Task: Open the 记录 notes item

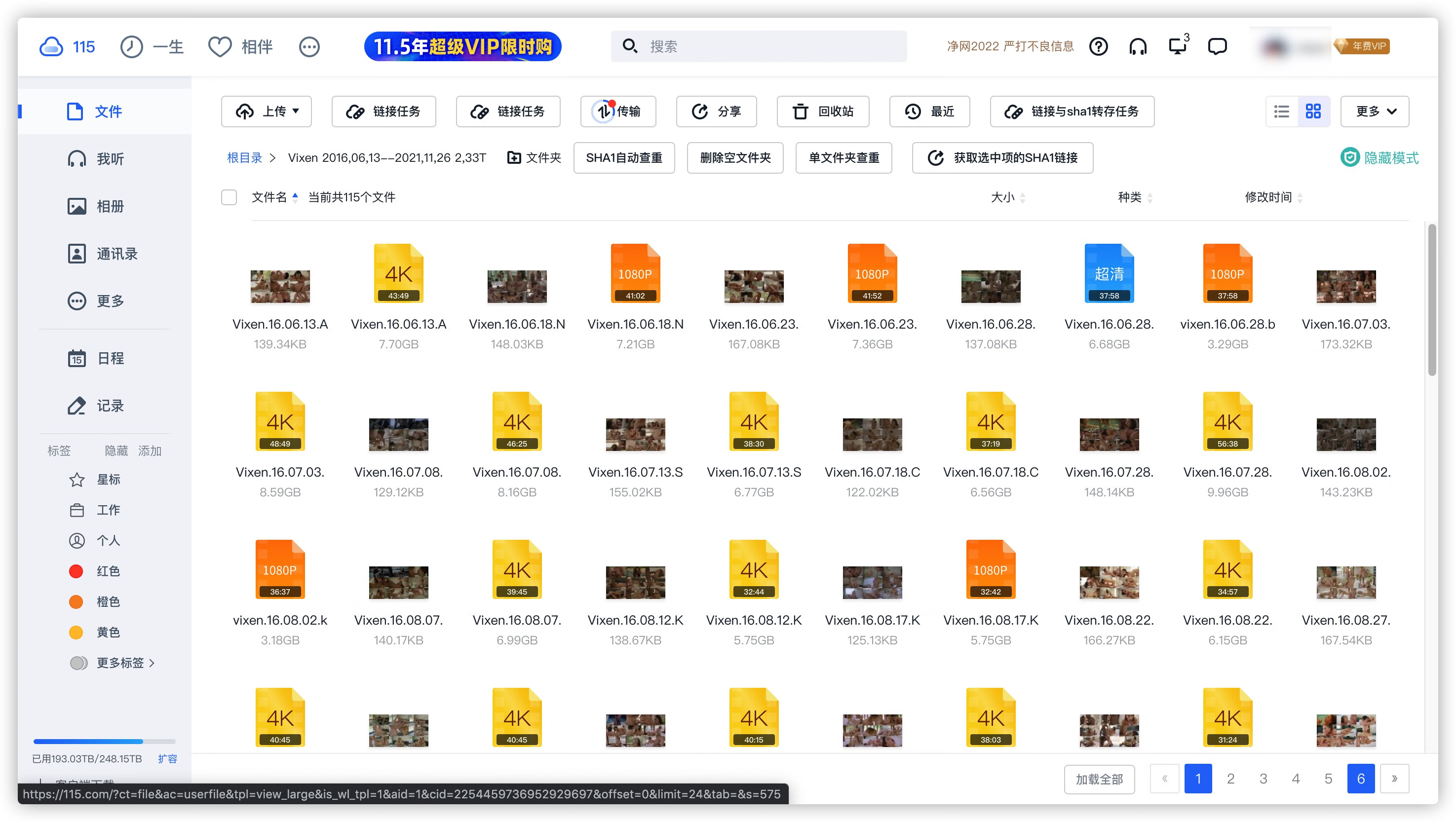Action: point(96,406)
